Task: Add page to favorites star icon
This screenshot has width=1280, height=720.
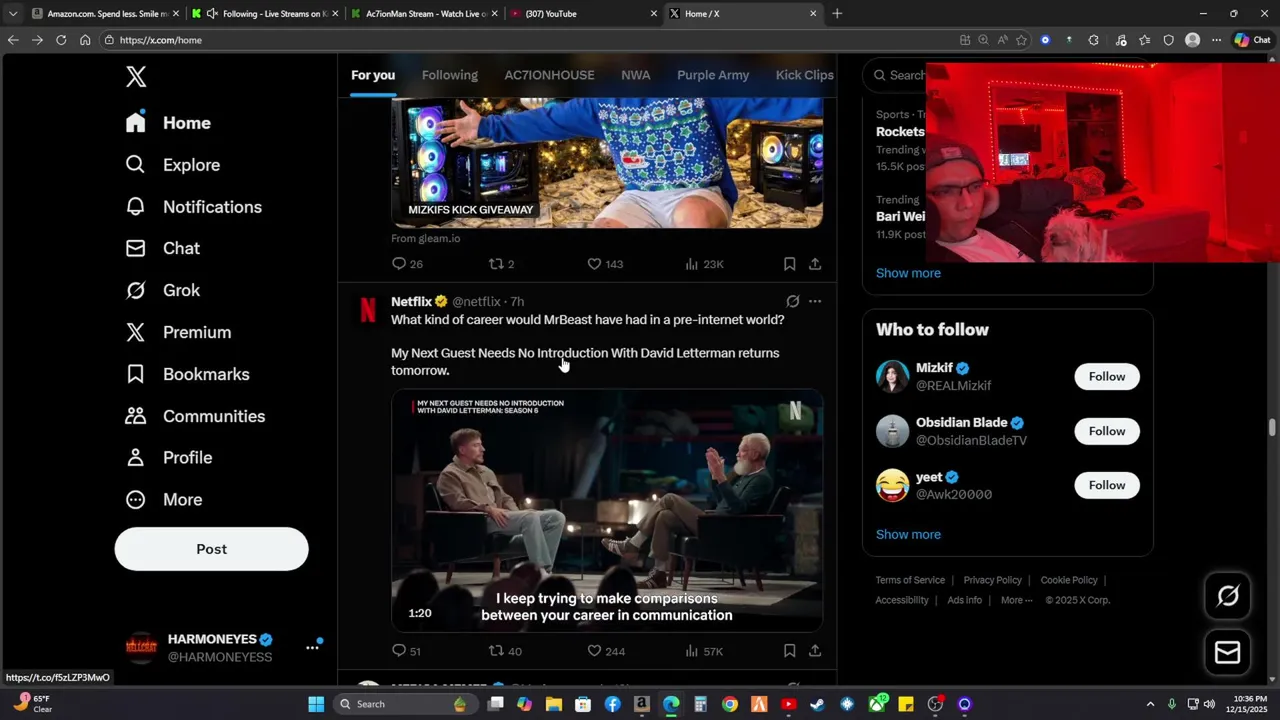Action: [1021, 40]
